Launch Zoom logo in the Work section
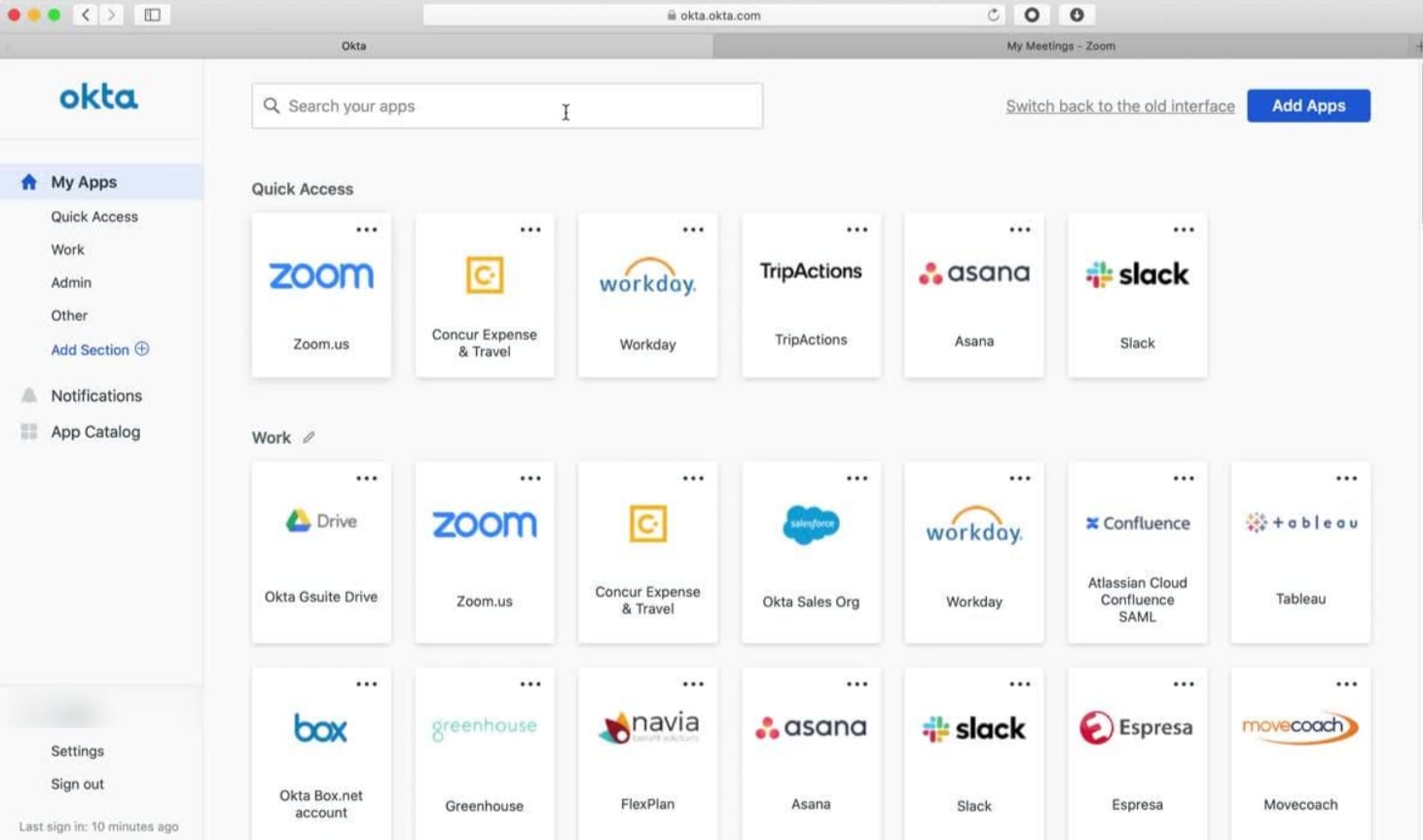The width and height of the screenshot is (1423, 840). pyautogui.click(x=485, y=525)
